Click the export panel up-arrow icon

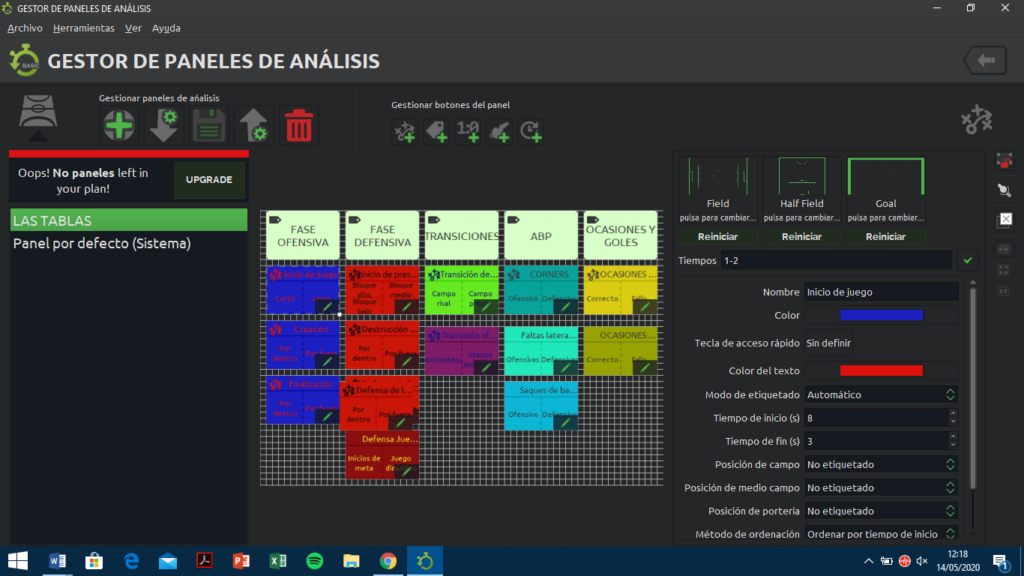pyautogui.click(x=253, y=127)
